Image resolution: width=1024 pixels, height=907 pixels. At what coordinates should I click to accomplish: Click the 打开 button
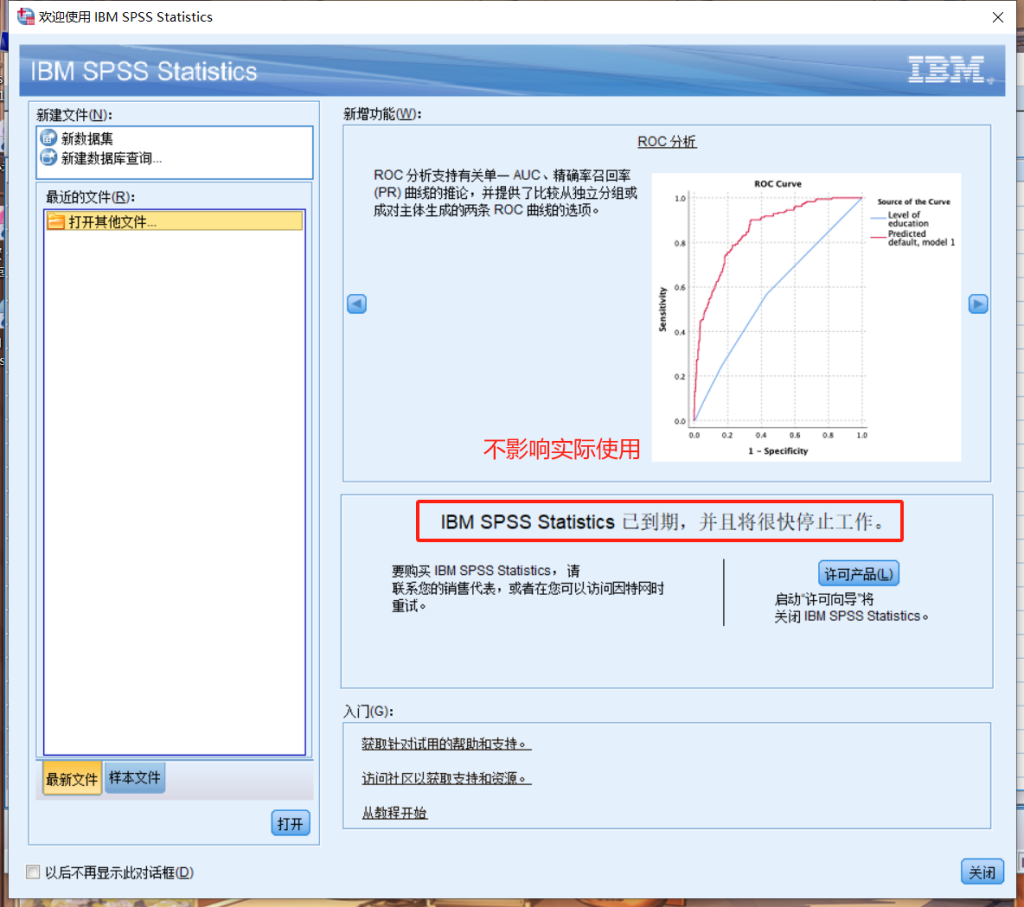(x=290, y=823)
